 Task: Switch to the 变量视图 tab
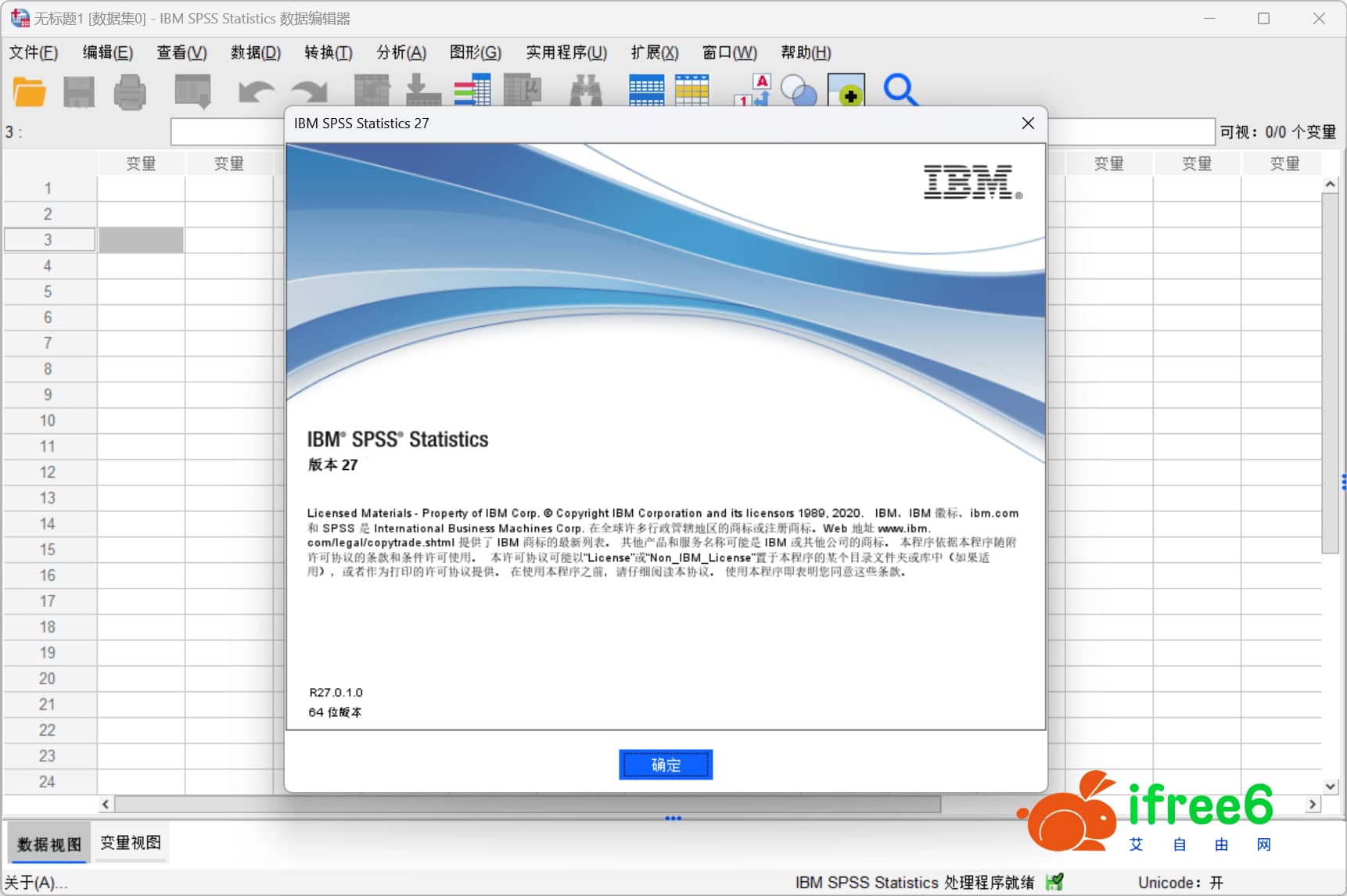(x=131, y=843)
